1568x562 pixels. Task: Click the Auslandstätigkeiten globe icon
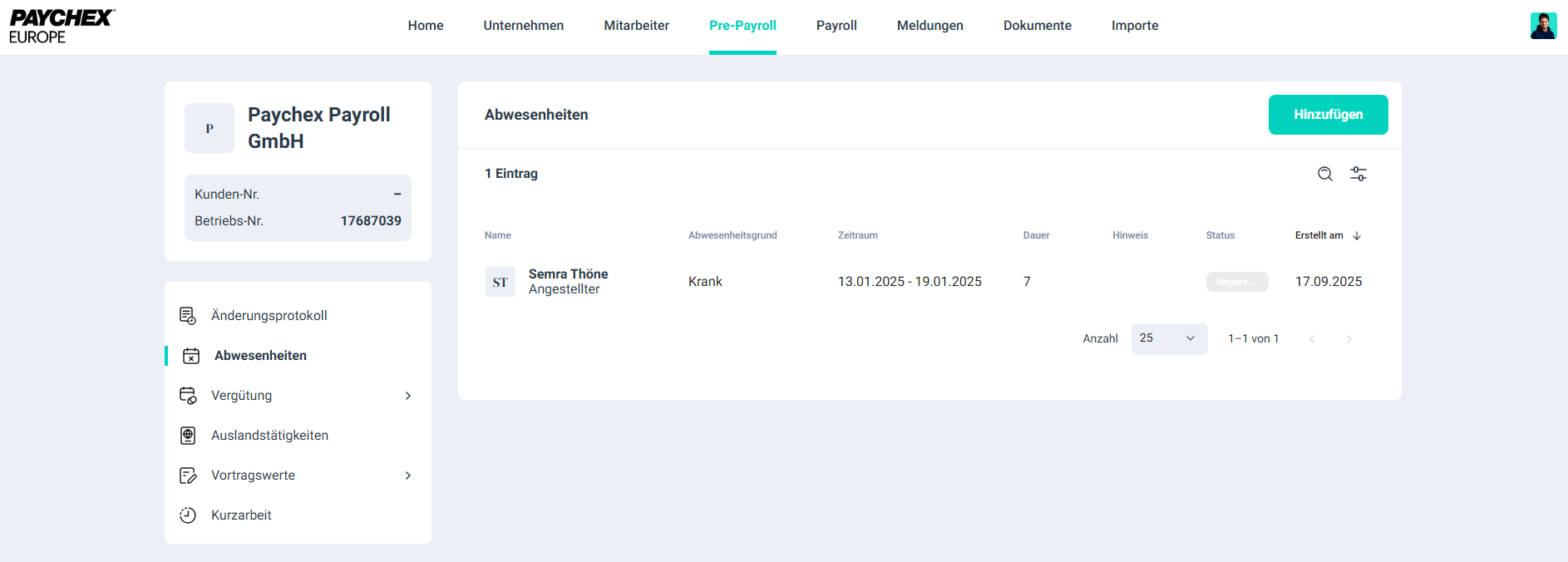[188, 436]
